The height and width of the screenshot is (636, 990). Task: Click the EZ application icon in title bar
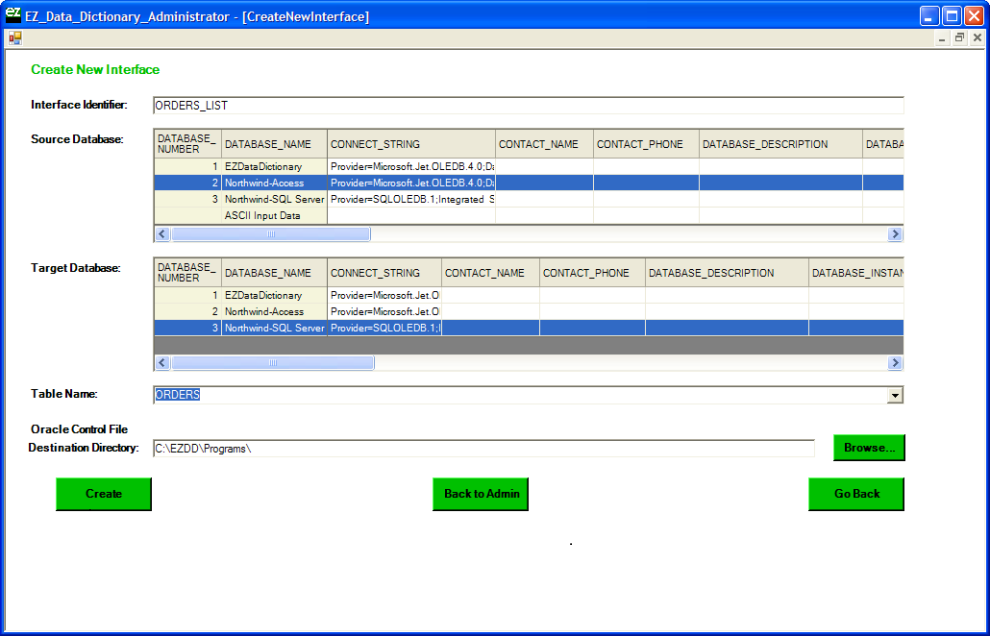[13, 15]
